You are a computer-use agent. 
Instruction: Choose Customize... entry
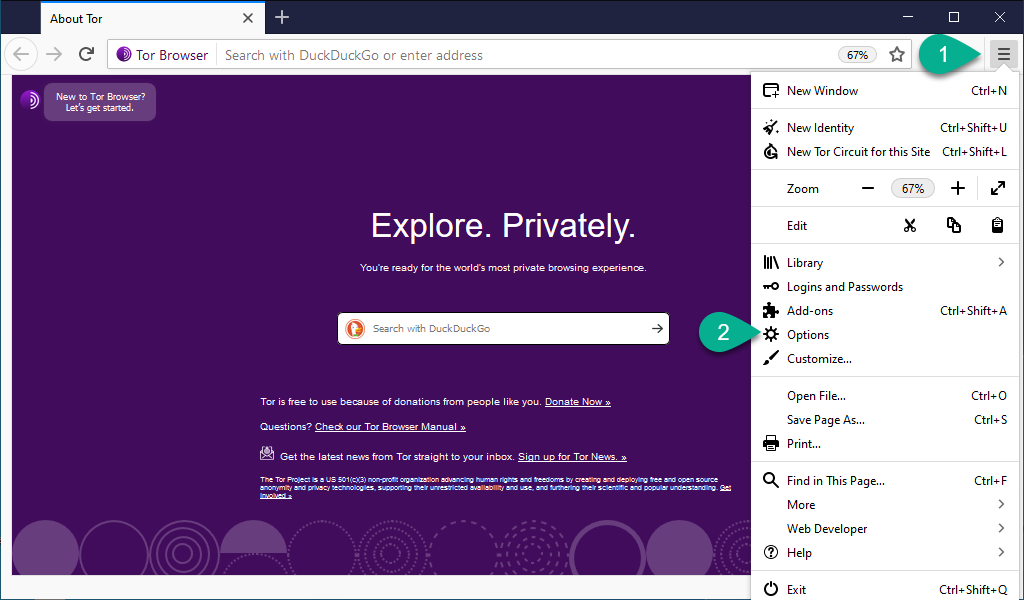pos(885,359)
